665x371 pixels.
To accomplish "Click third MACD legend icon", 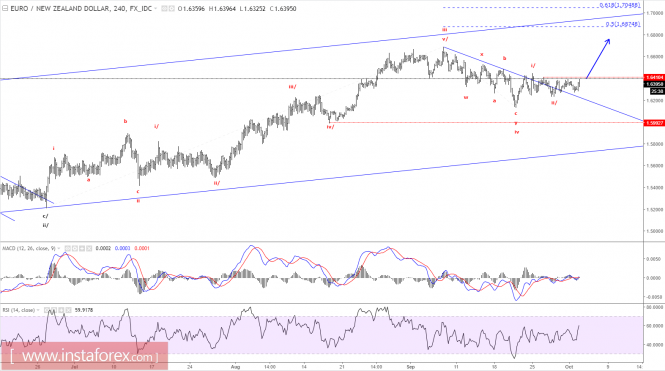I will point(82,248).
